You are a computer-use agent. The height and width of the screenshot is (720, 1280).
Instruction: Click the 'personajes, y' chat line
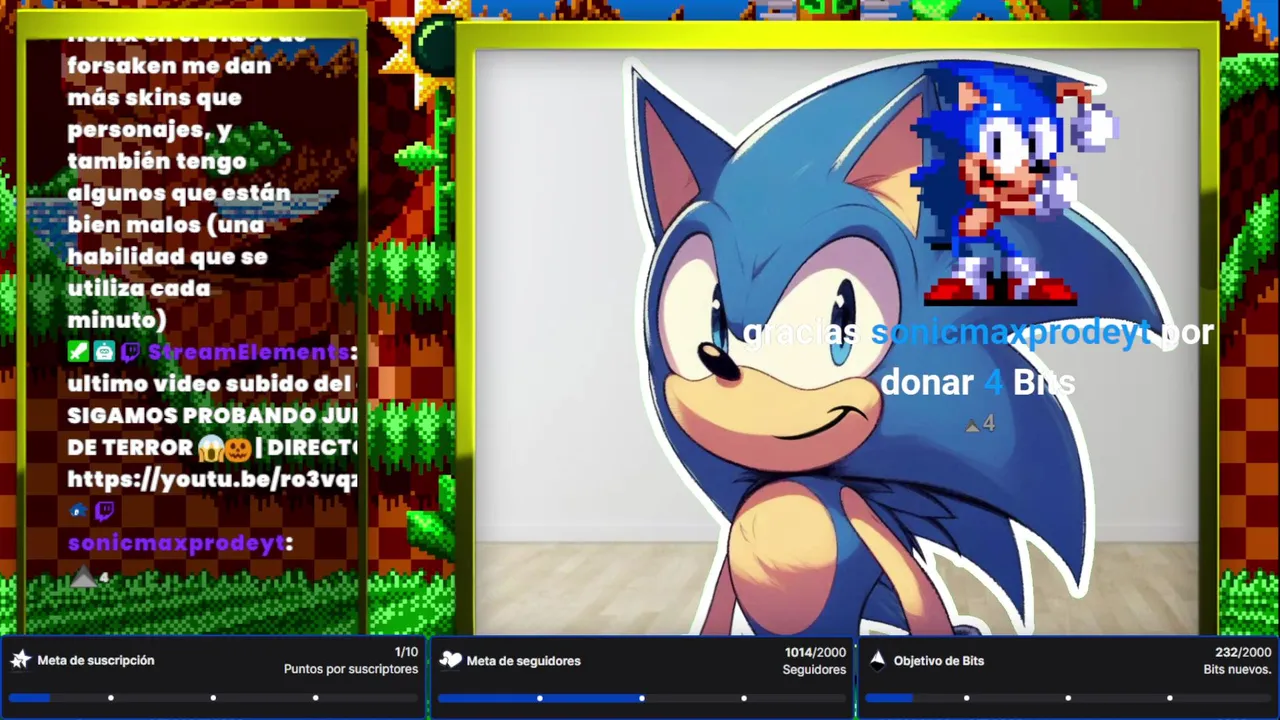click(150, 130)
